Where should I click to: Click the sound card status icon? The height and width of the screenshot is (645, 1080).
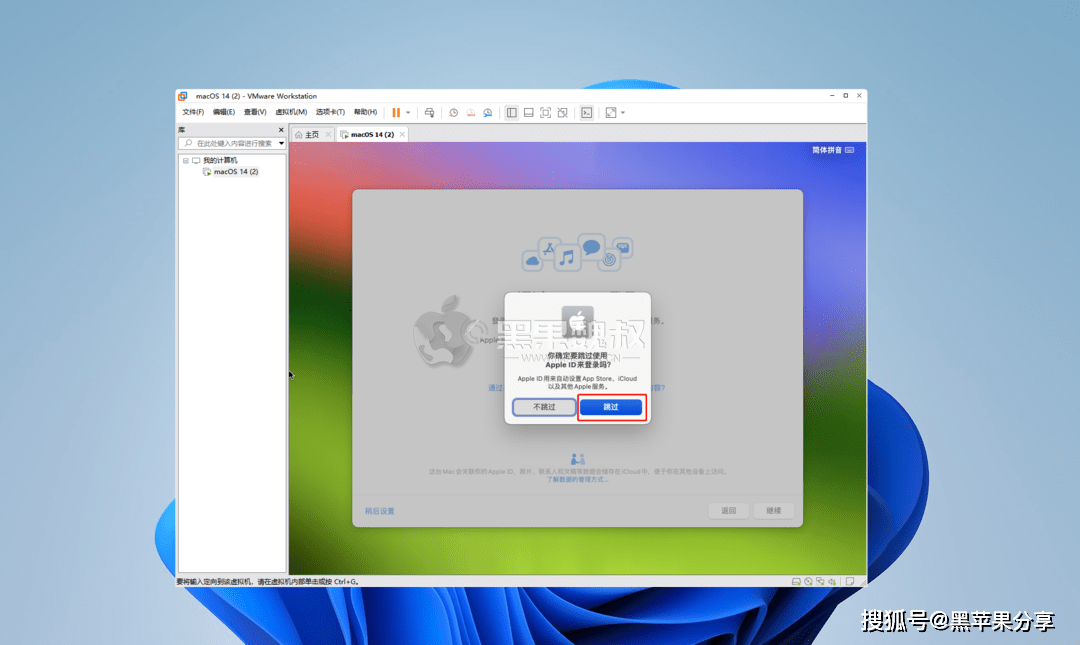pyautogui.click(x=833, y=582)
